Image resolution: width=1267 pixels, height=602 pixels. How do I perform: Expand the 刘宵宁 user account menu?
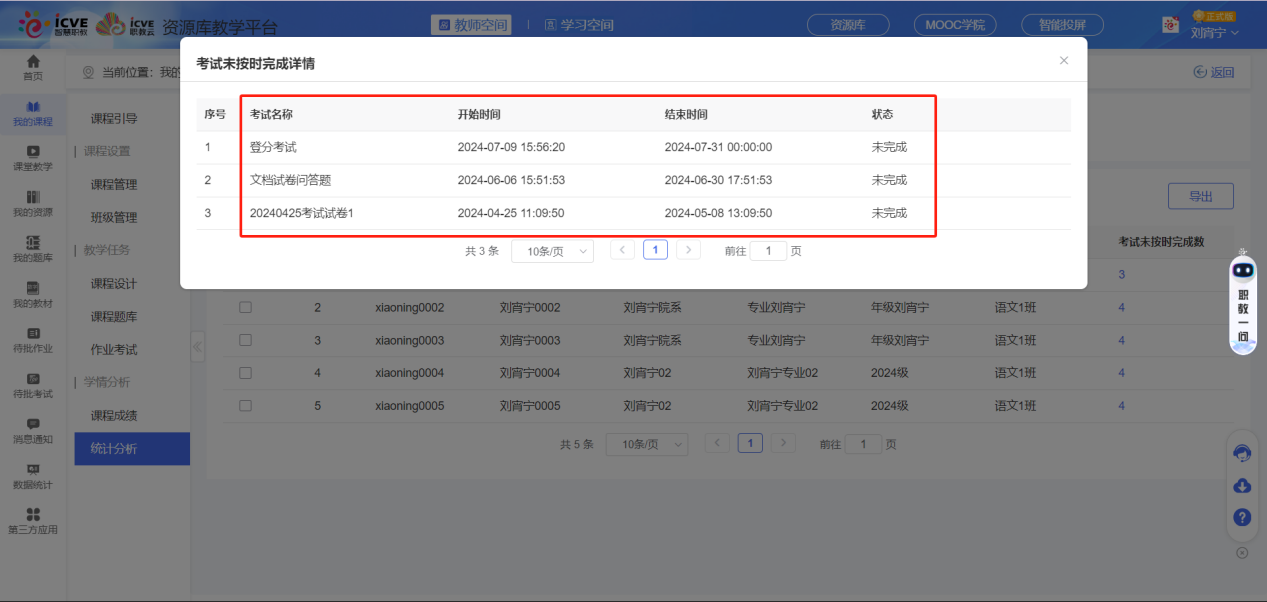point(1214,33)
